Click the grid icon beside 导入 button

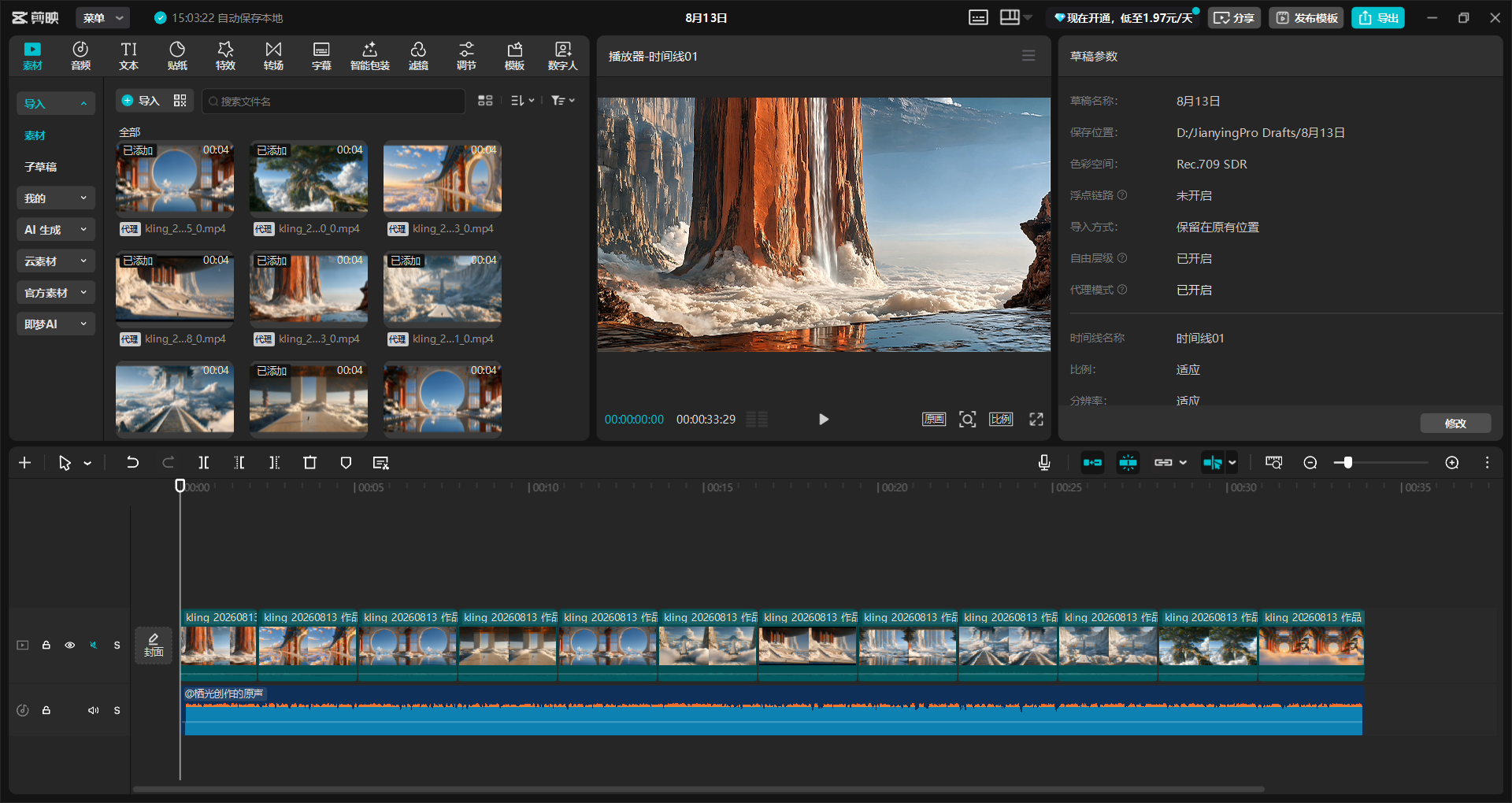[x=180, y=101]
